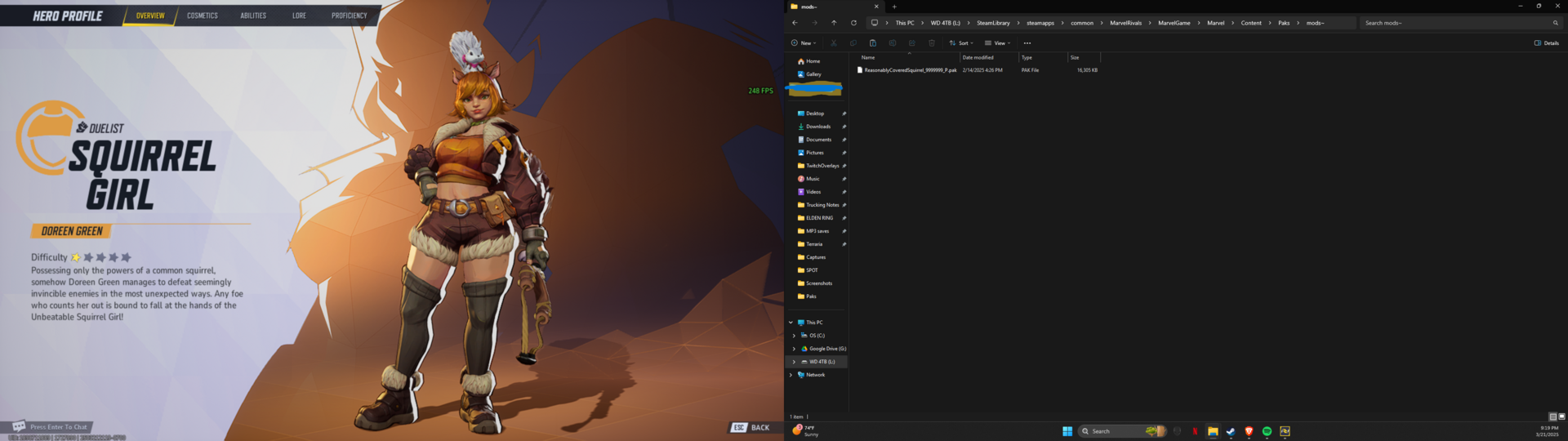Expand the Google Drive (G:) node
Screen dimensions: 1568x441
(x=794, y=349)
